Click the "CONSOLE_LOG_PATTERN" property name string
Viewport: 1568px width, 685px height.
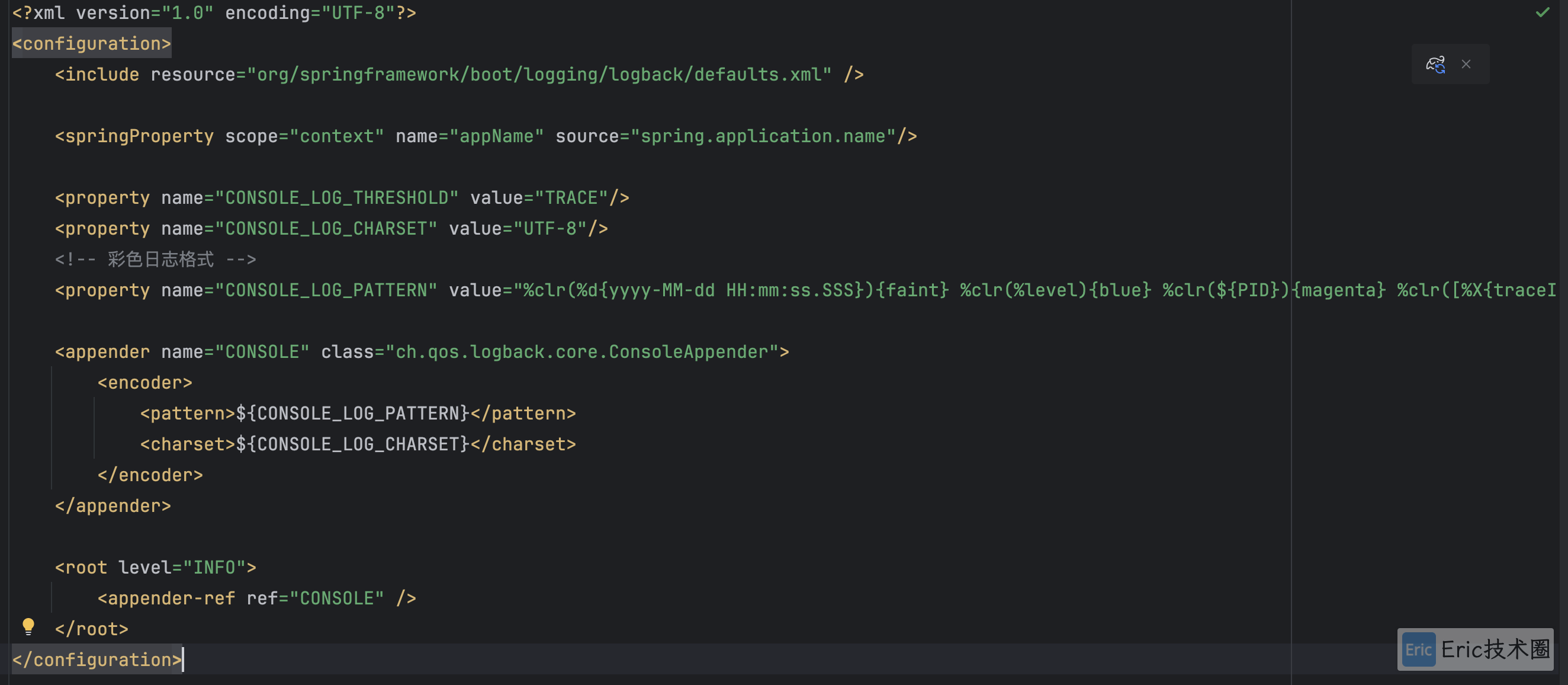click(x=326, y=290)
